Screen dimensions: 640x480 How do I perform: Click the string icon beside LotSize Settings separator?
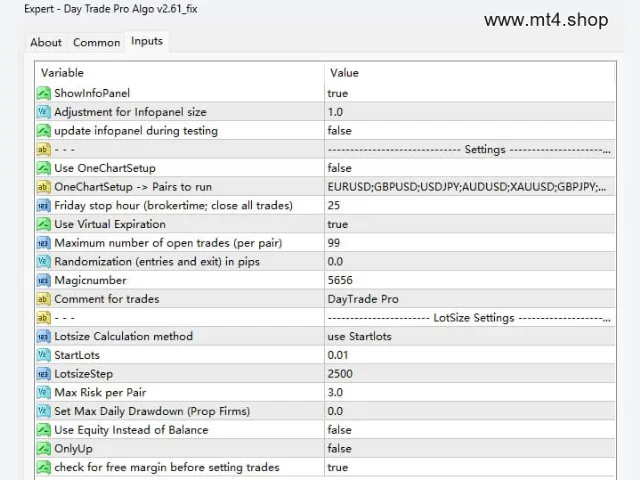[x=43, y=318]
